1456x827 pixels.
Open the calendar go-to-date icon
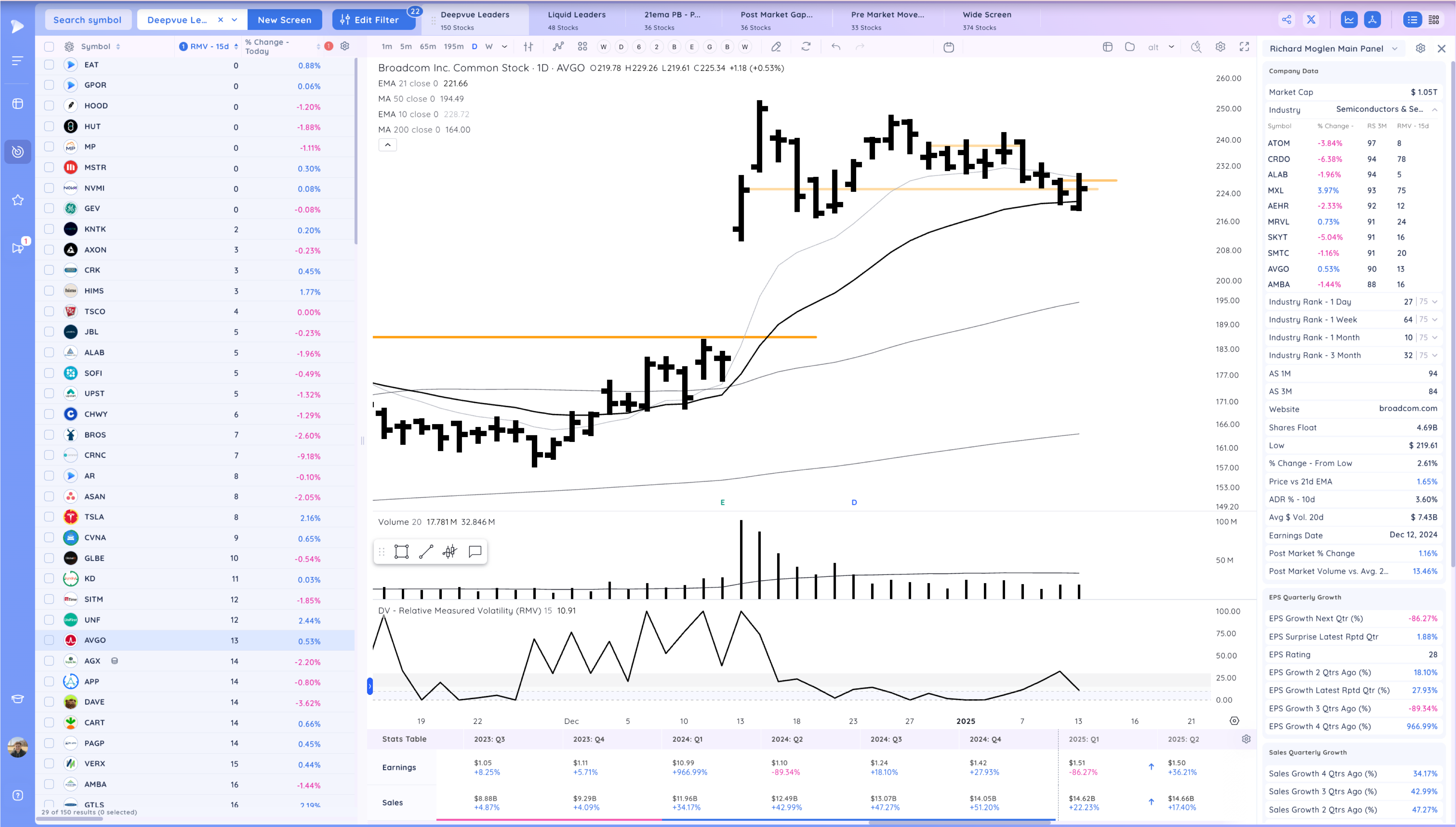pos(948,47)
